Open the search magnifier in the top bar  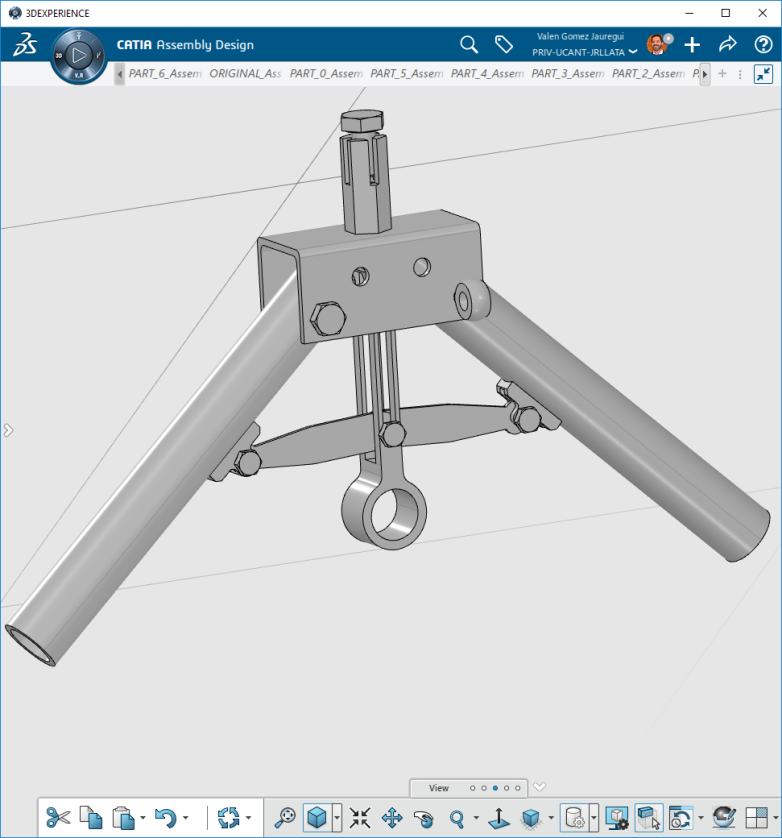pos(469,44)
